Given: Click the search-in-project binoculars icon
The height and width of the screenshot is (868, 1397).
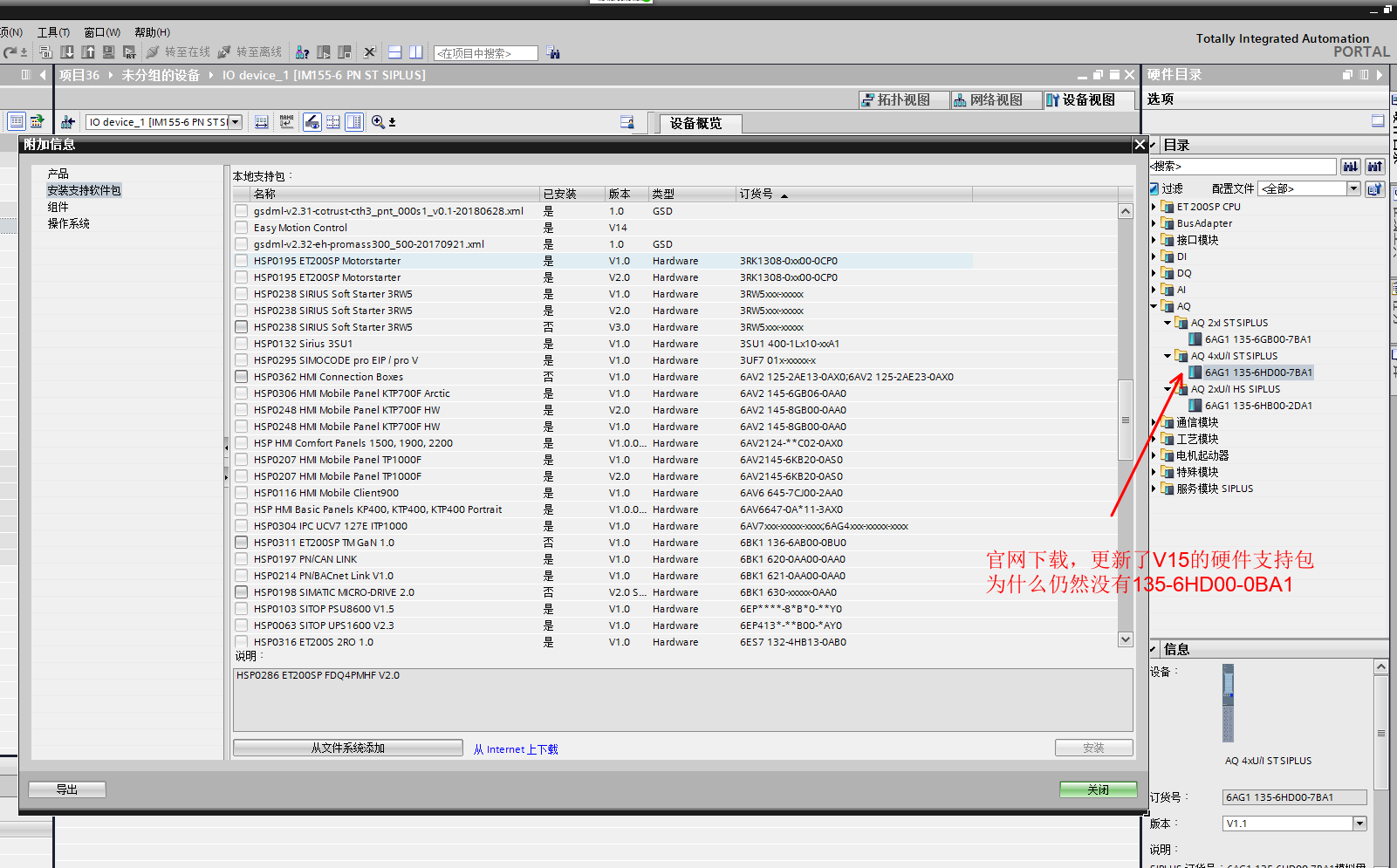Looking at the screenshot, I should pos(553,53).
